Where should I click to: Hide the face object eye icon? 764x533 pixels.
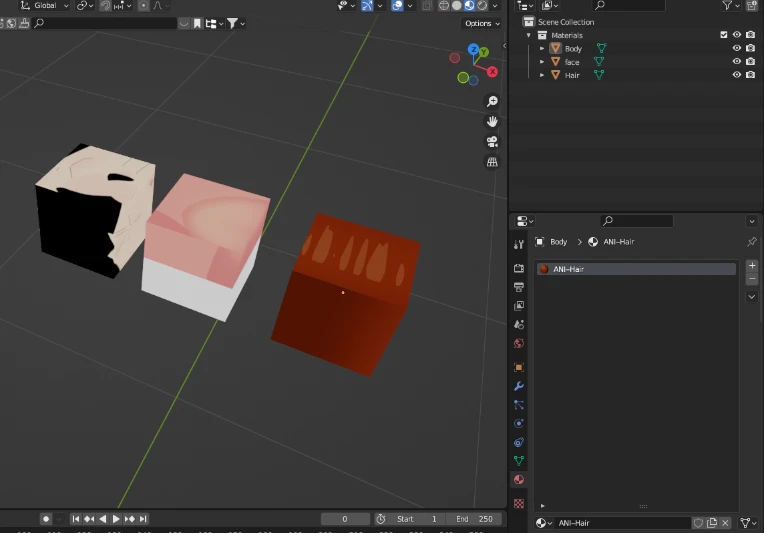tap(737, 61)
